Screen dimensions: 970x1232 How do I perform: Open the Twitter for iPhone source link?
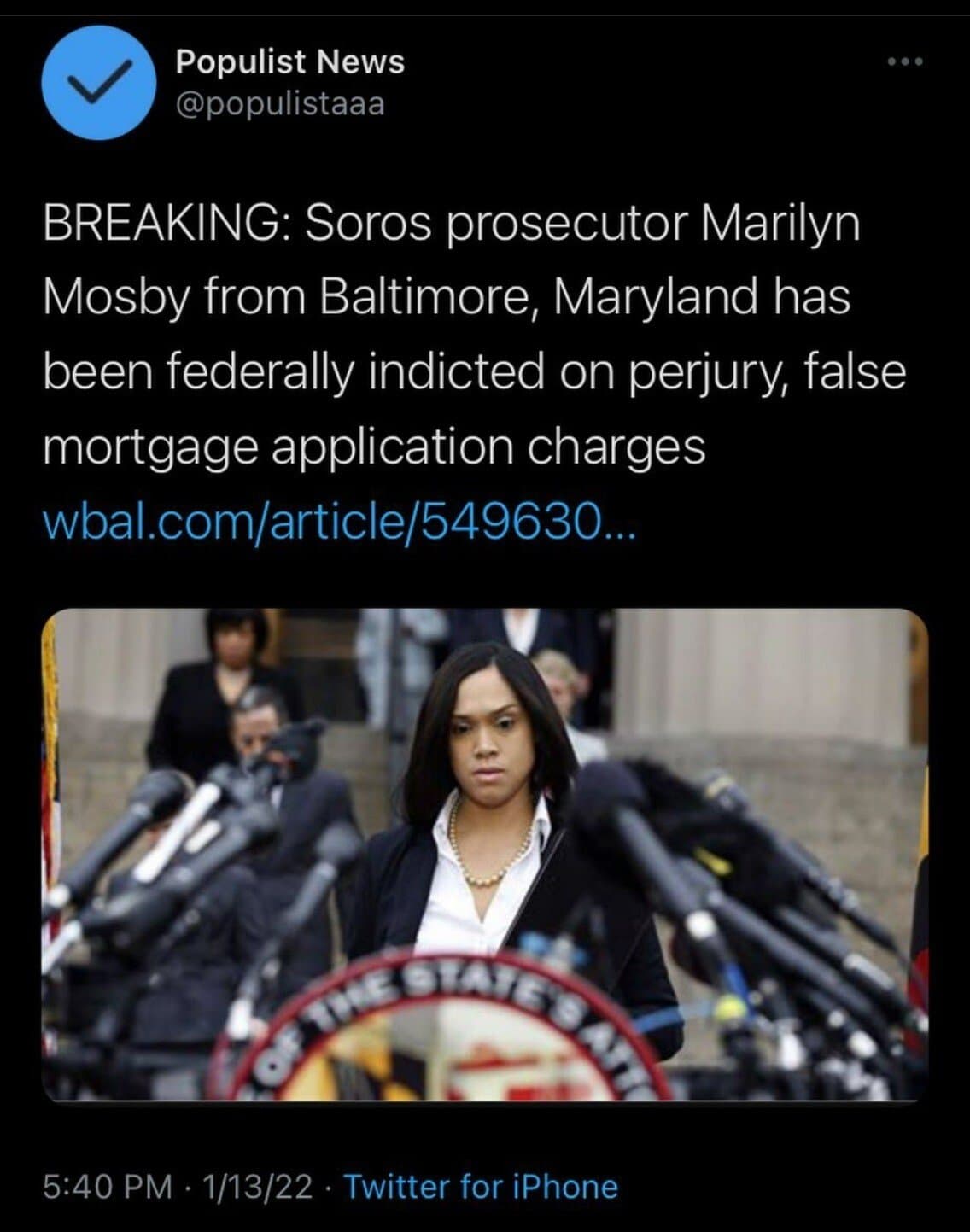coord(481,1187)
